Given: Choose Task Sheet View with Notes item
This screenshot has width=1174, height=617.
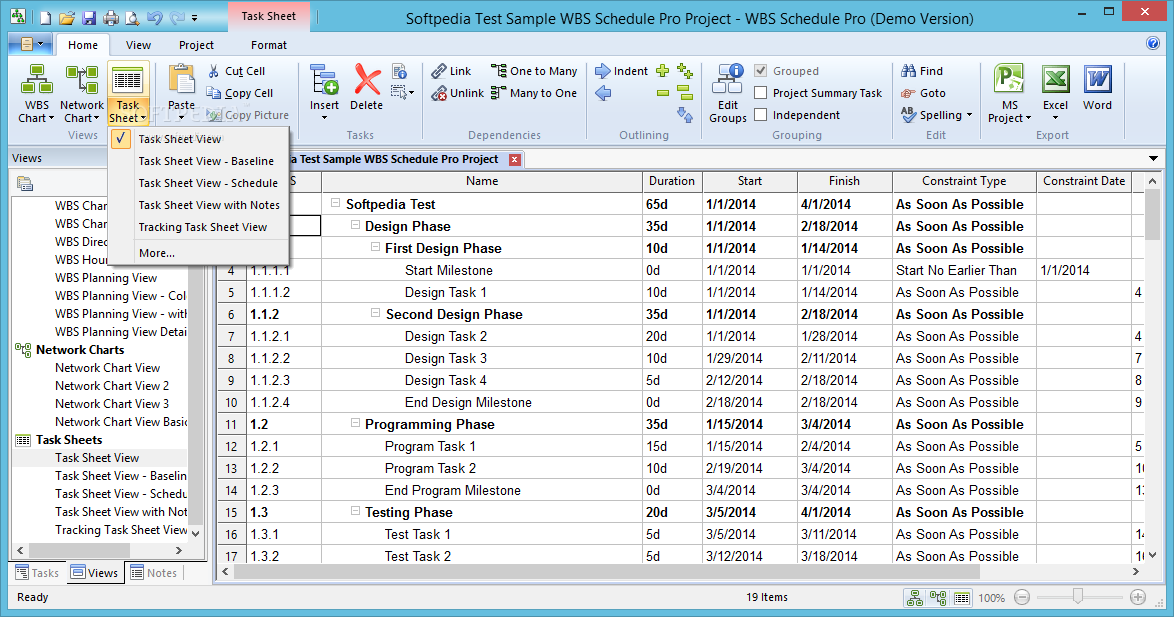Looking at the screenshot, I should pos(199,205).
